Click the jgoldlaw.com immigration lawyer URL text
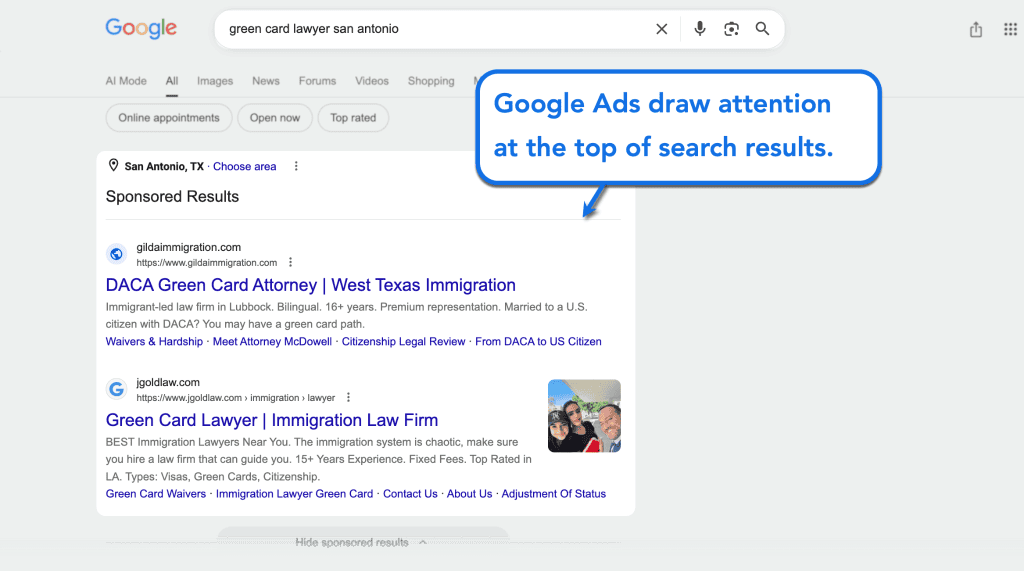The image size is (1024, 571). pyautogui.click(x=235, y=398)
